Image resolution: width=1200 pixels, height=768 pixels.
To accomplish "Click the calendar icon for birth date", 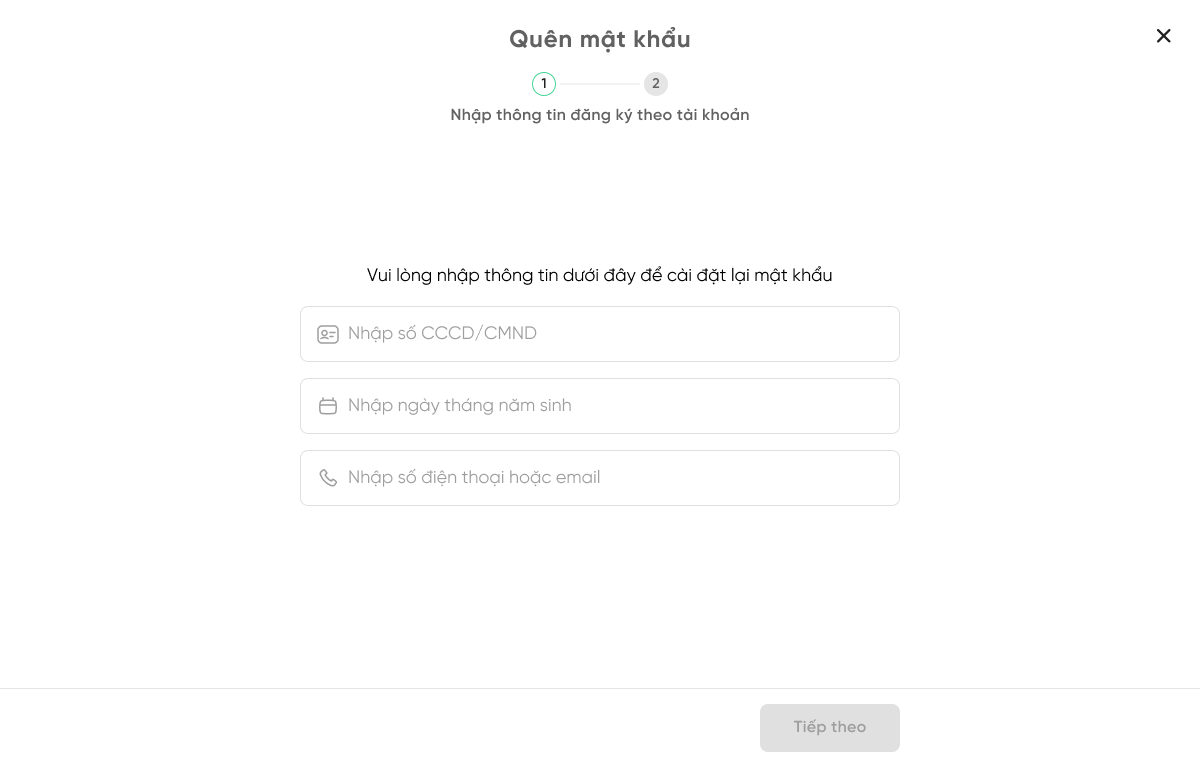I will [328, 406].
